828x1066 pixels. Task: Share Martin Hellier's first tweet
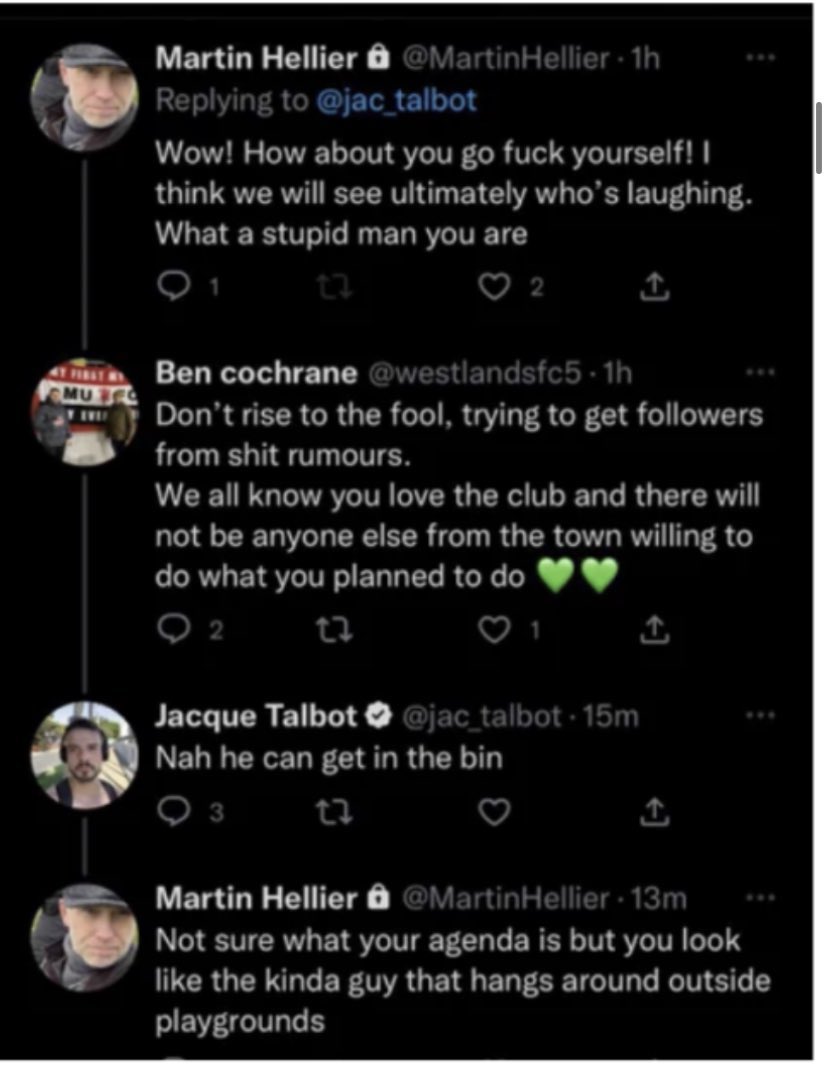[x=652, y=289]
